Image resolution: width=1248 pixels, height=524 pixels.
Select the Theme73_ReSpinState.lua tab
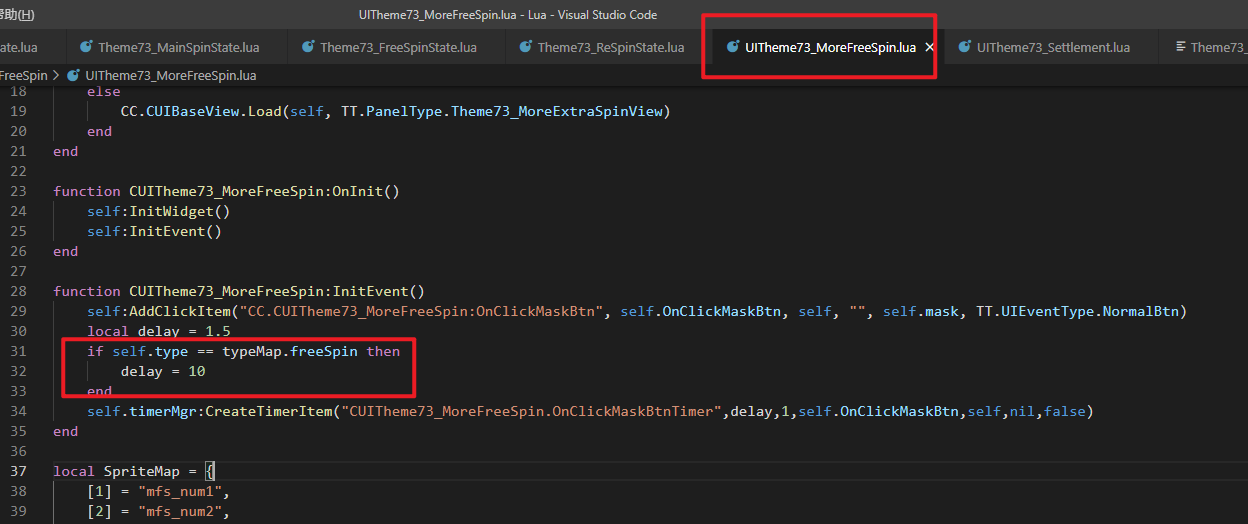tap(610, 47)
